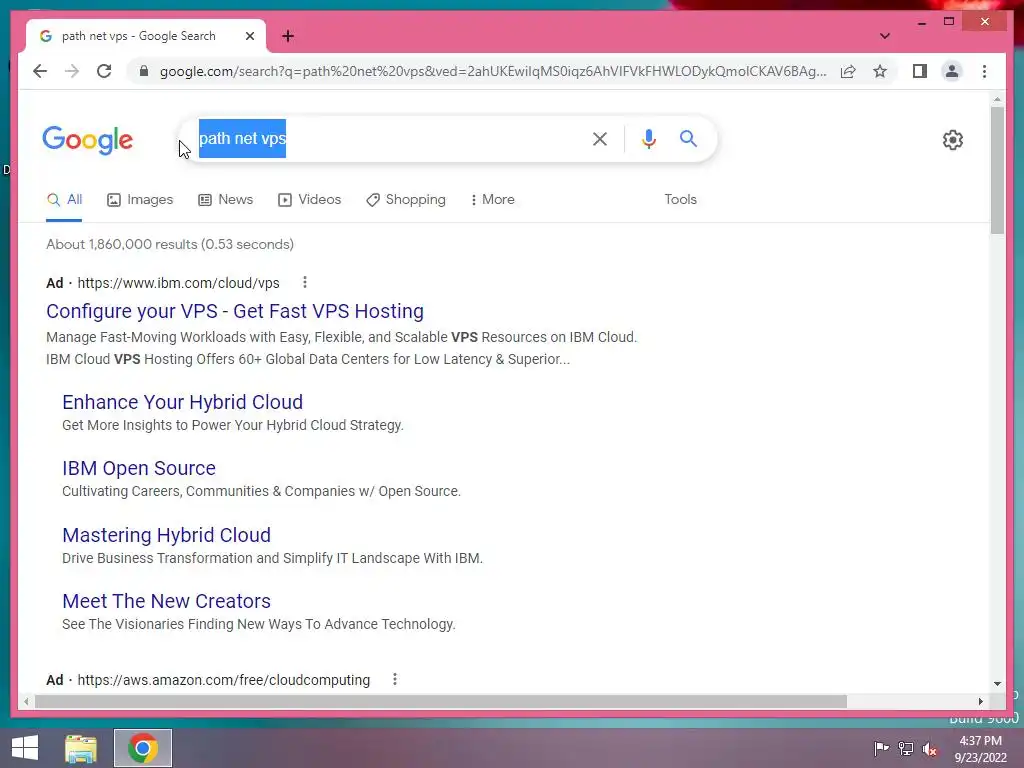This screenshot has height=768, width=1024.
Task: Open options for the IBM ad
Action: pos(304,282)
